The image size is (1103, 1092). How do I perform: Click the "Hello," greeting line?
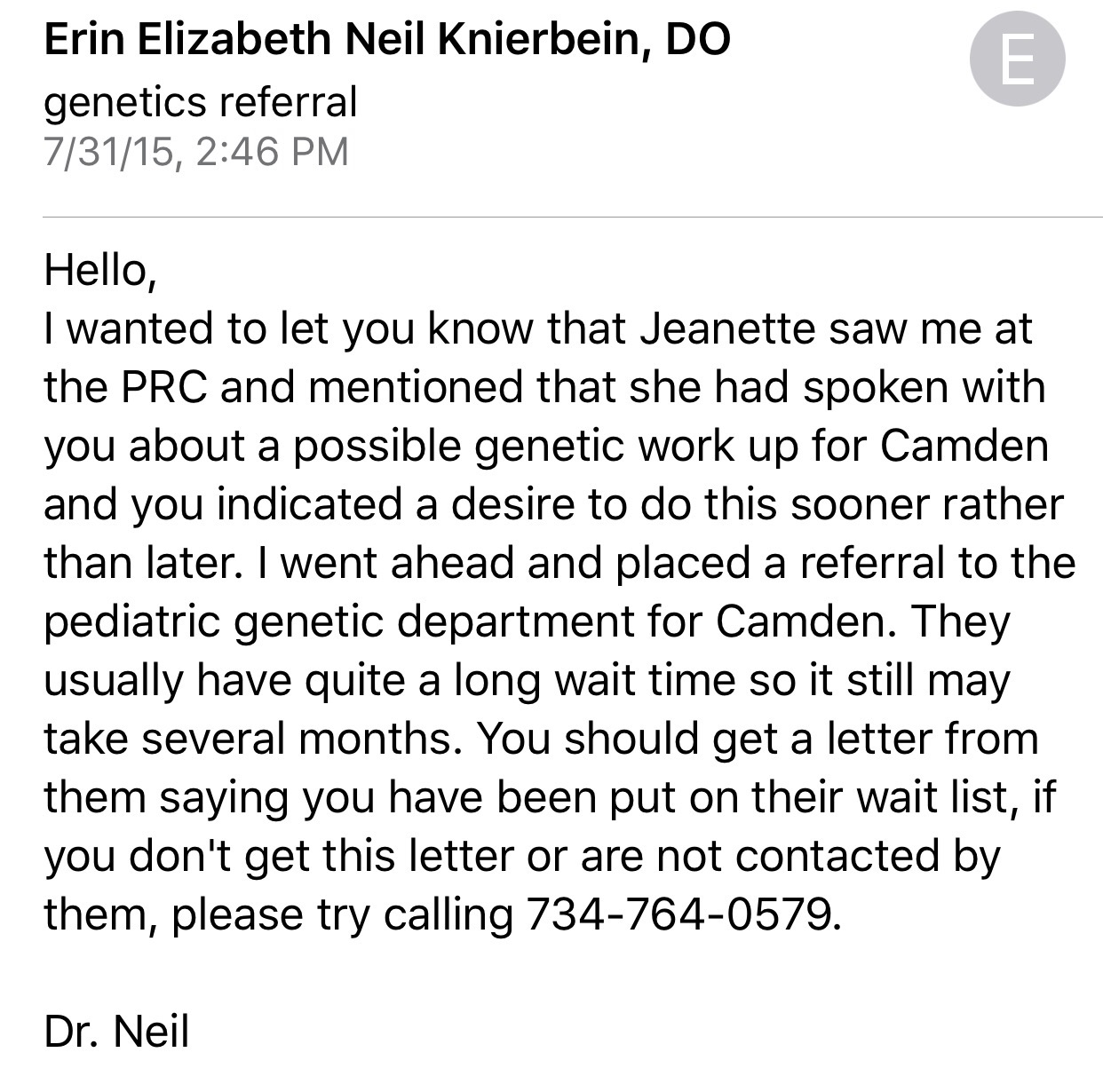click(x=100, y=270)
